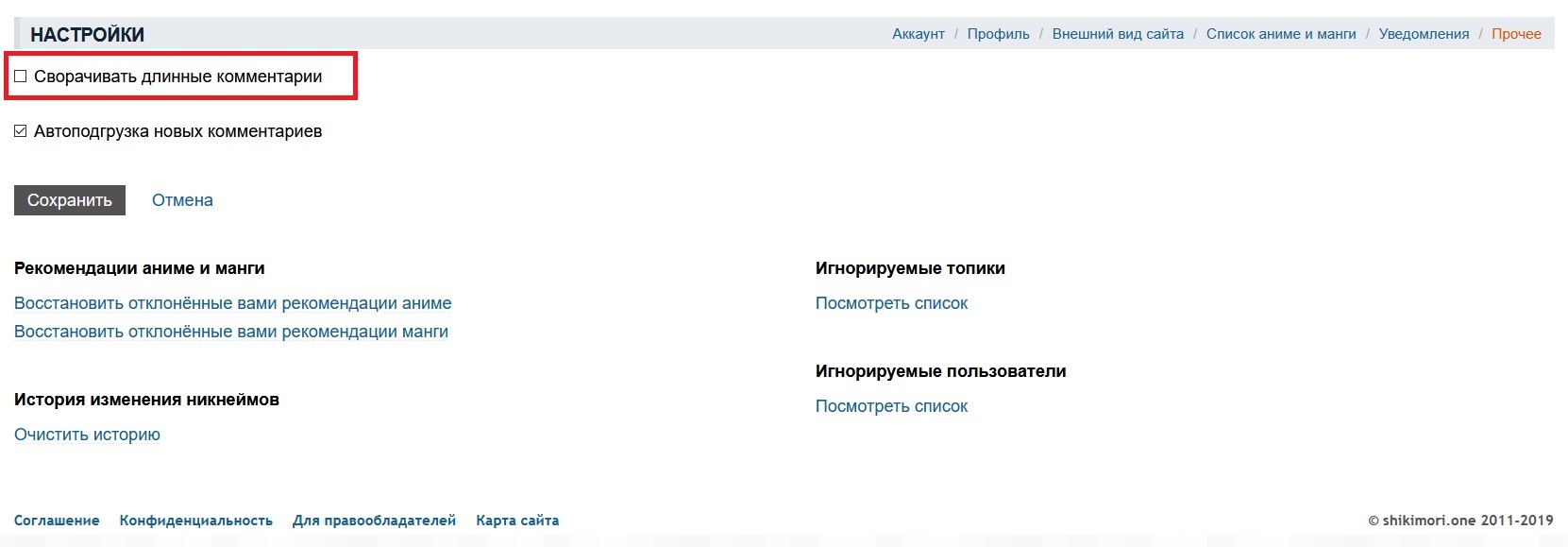Screen dimensions: 1568x547
Task: View list under Игнорируемые пользователи
Action: pos(891,406)
